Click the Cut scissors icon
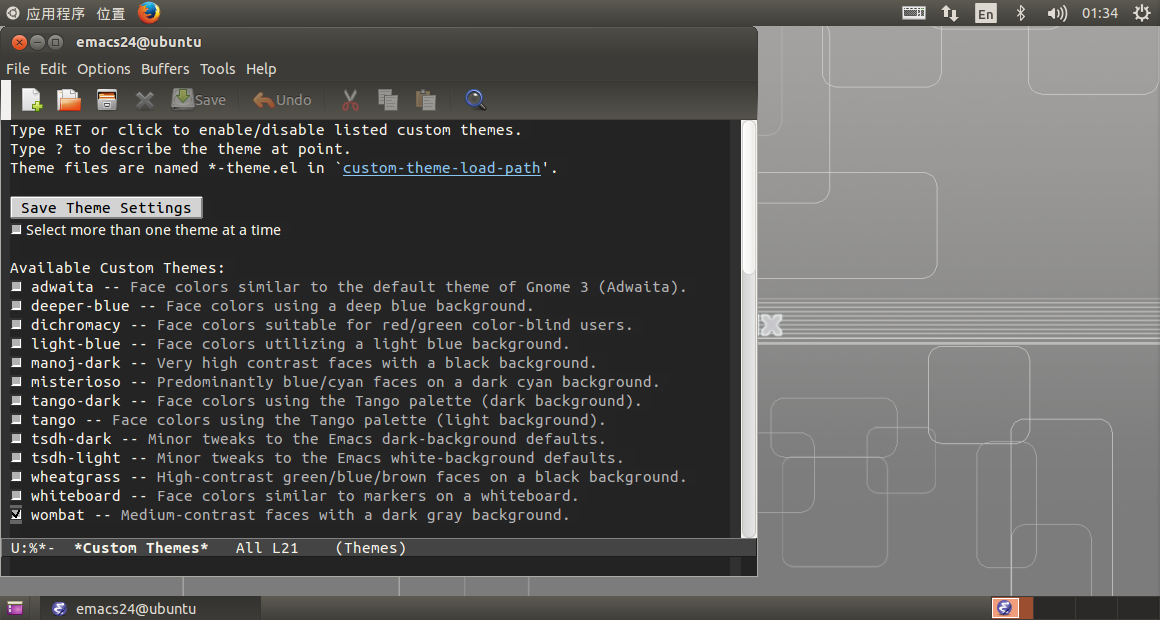The width and height of the screenshot is (1160, 620). [x=351, y=99]
